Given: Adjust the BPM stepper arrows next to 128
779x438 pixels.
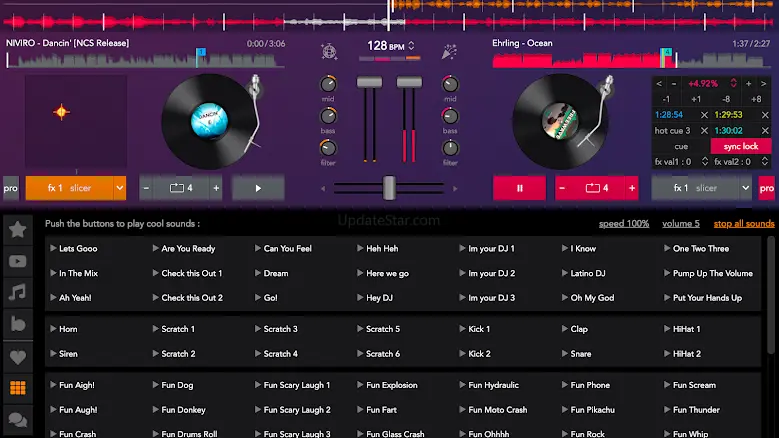Looking at the screenshot, I should [x=413, y=46].
